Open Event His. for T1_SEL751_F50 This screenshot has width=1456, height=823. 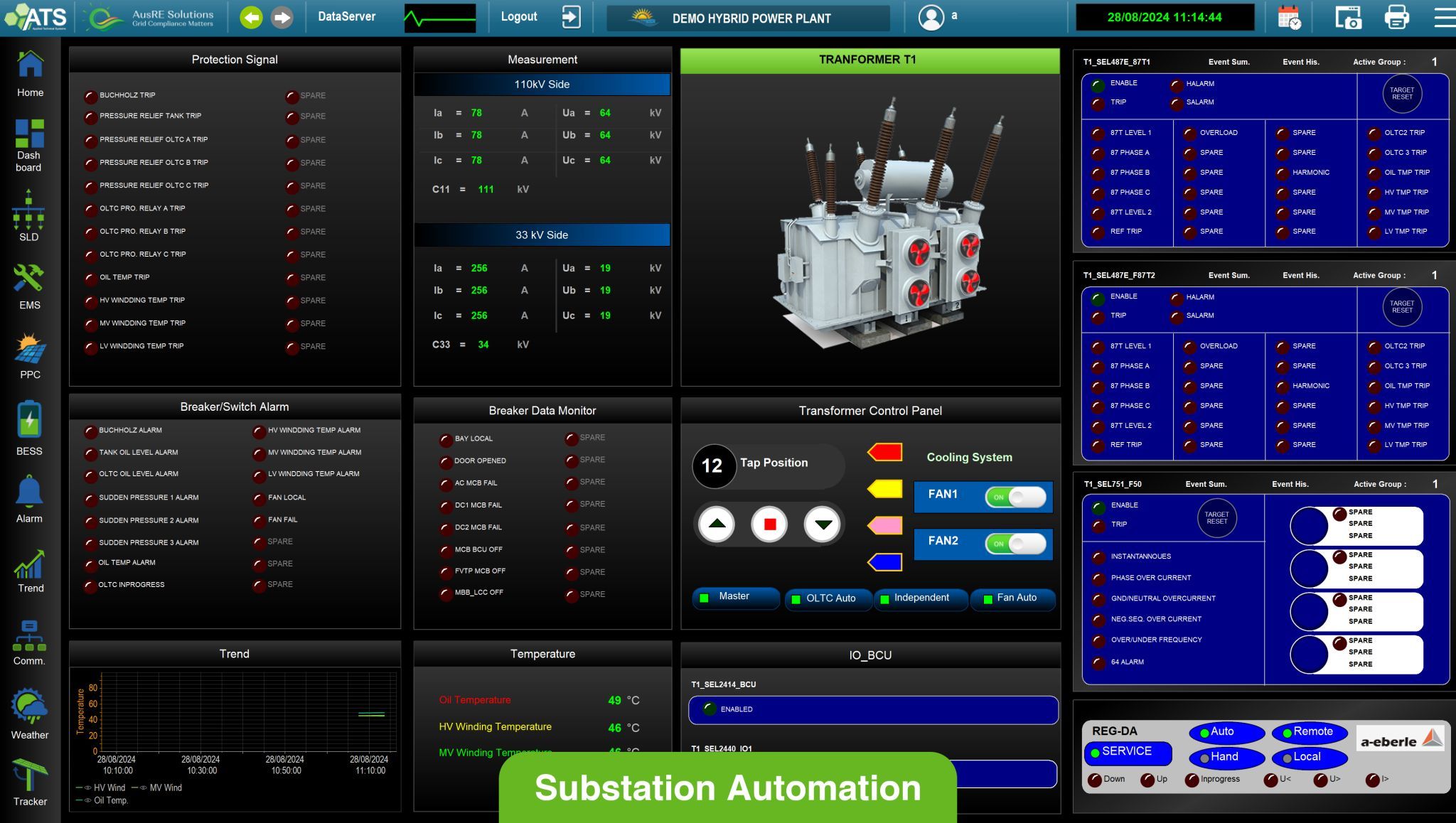pyautogui.click(x=1290, y=484)
